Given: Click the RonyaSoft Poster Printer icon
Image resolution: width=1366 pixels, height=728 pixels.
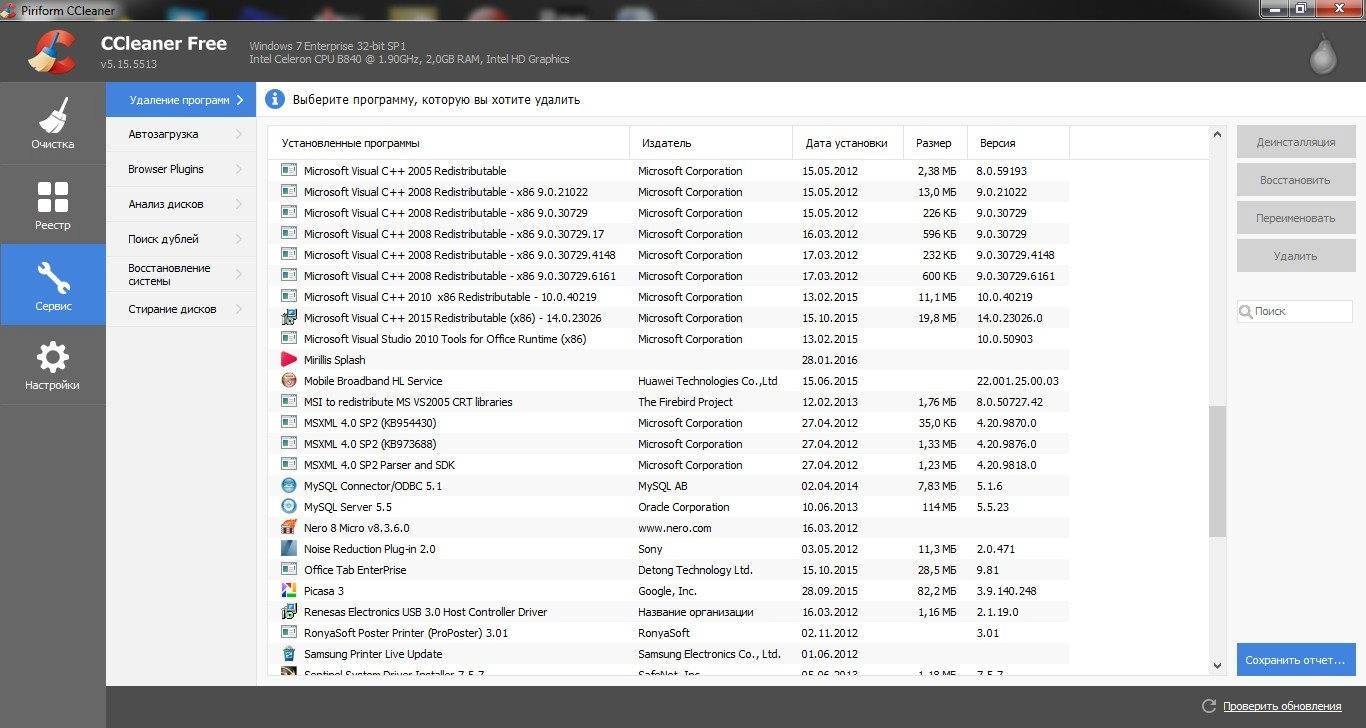Looking at the screenshot, I should tap(288, 633).
